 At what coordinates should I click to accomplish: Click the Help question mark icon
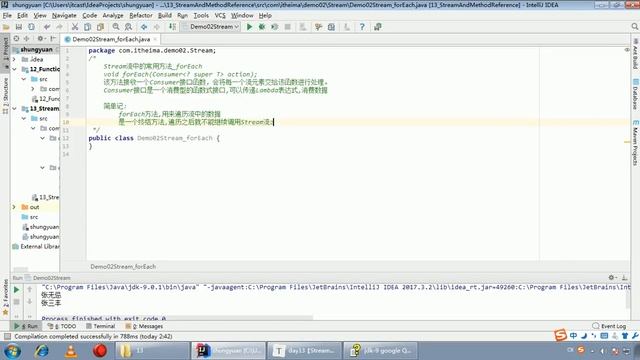coord(362,27)
